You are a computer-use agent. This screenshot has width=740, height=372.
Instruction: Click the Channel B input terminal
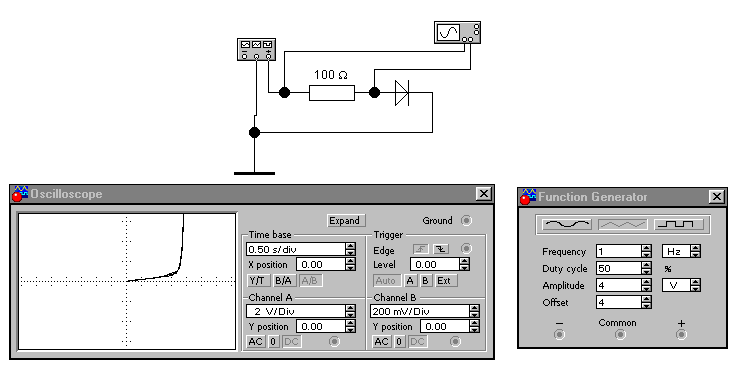(455, 341)
